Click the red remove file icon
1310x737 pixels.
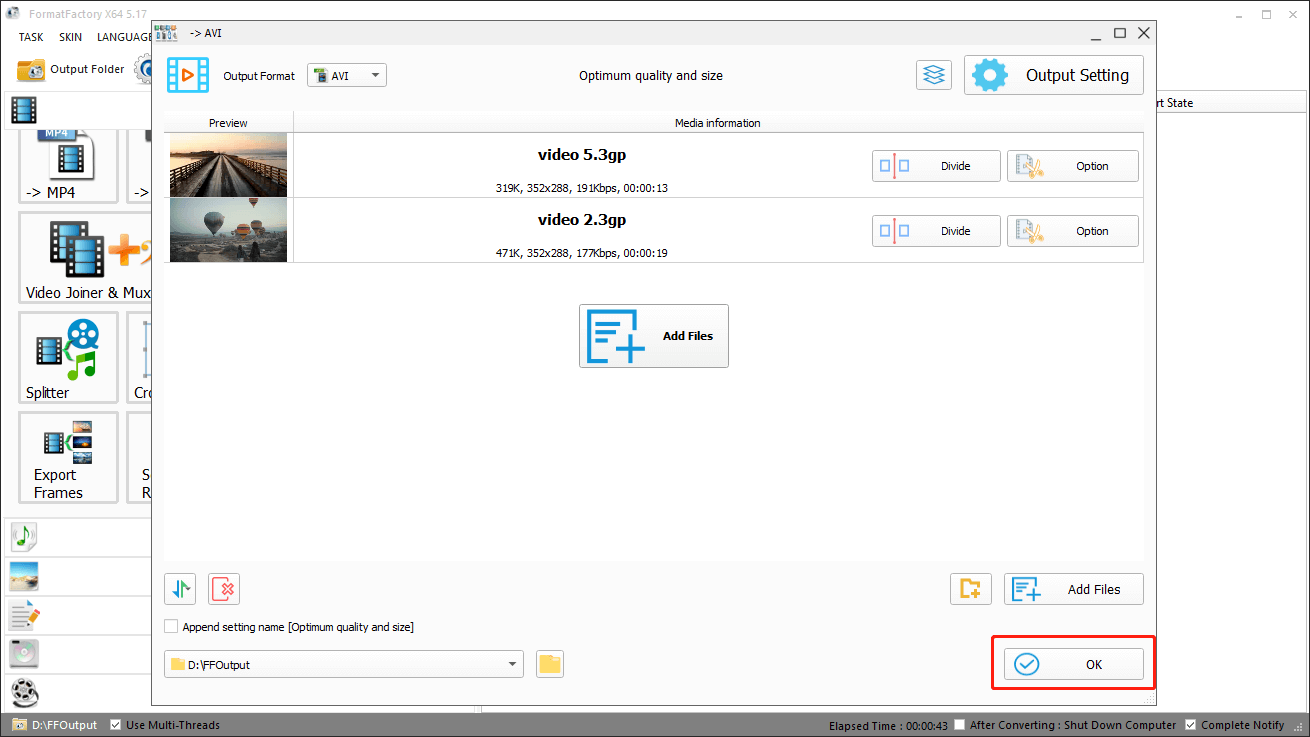pyautogui.click(x=224, y=589)
